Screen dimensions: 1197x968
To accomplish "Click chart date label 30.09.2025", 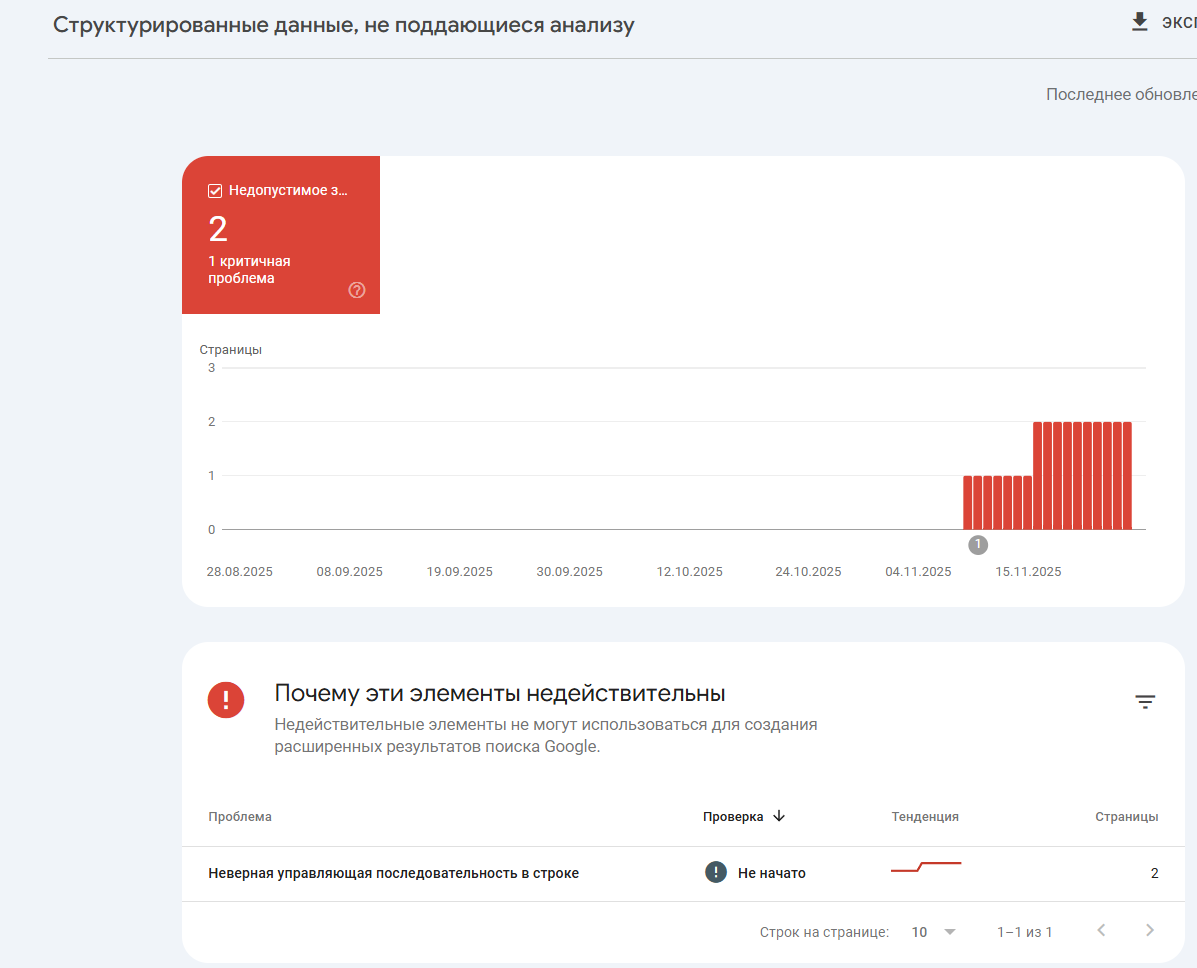I will pos(569,572).
